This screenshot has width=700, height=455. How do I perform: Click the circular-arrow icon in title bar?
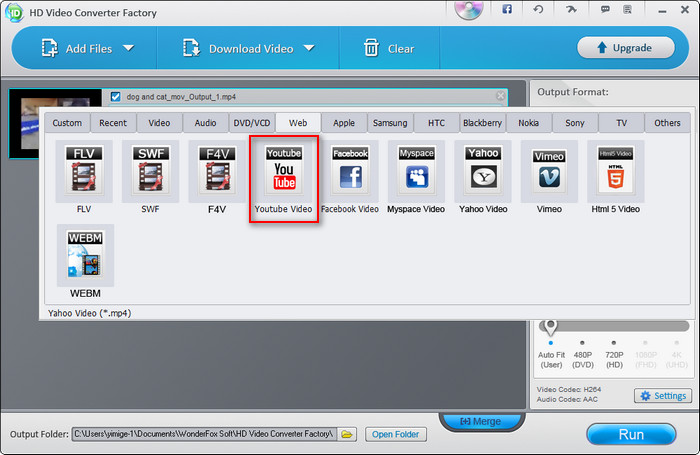538,9
